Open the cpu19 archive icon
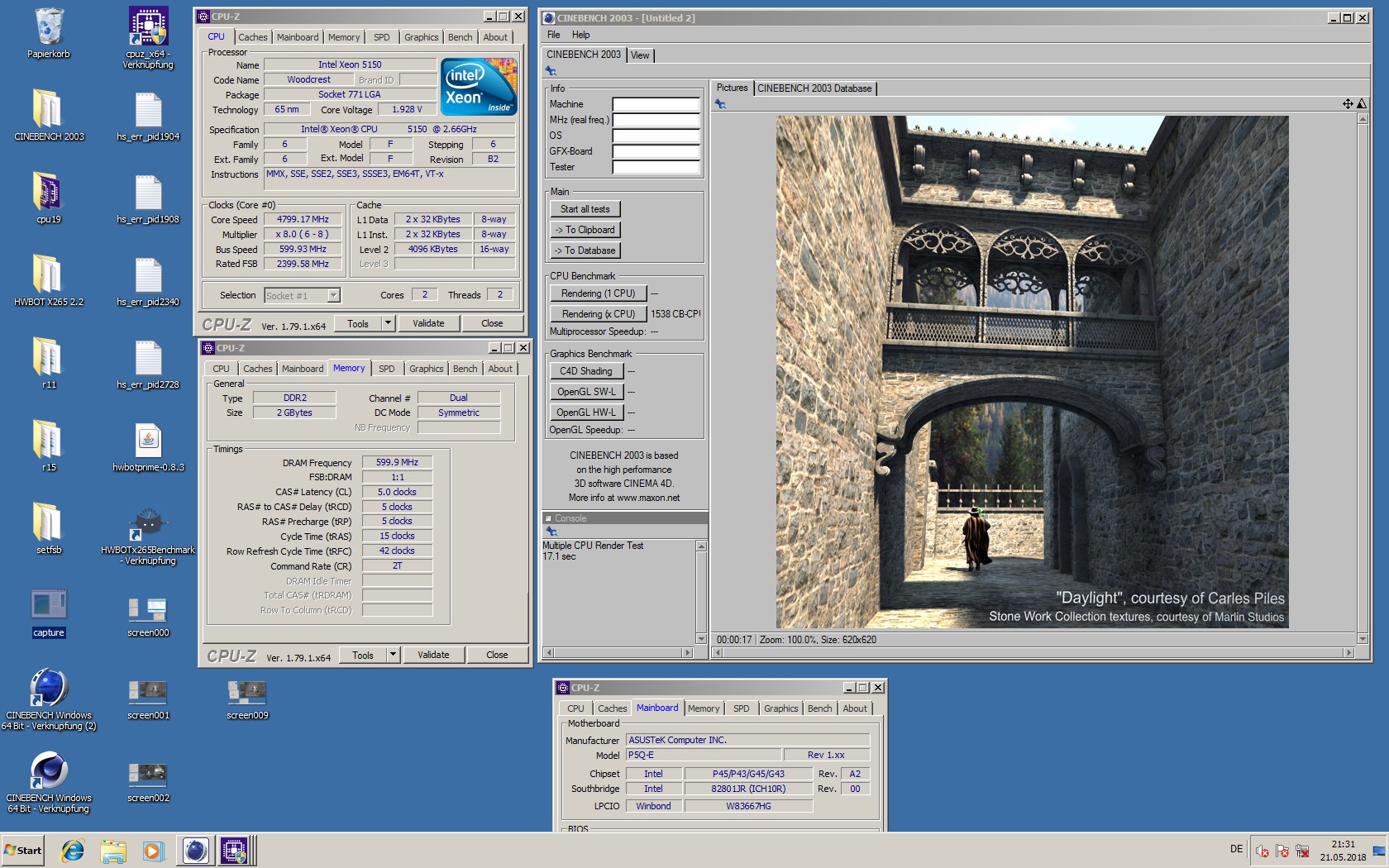Image resolution: width=1389 pixels, height=868 pixels. (49, 198)
